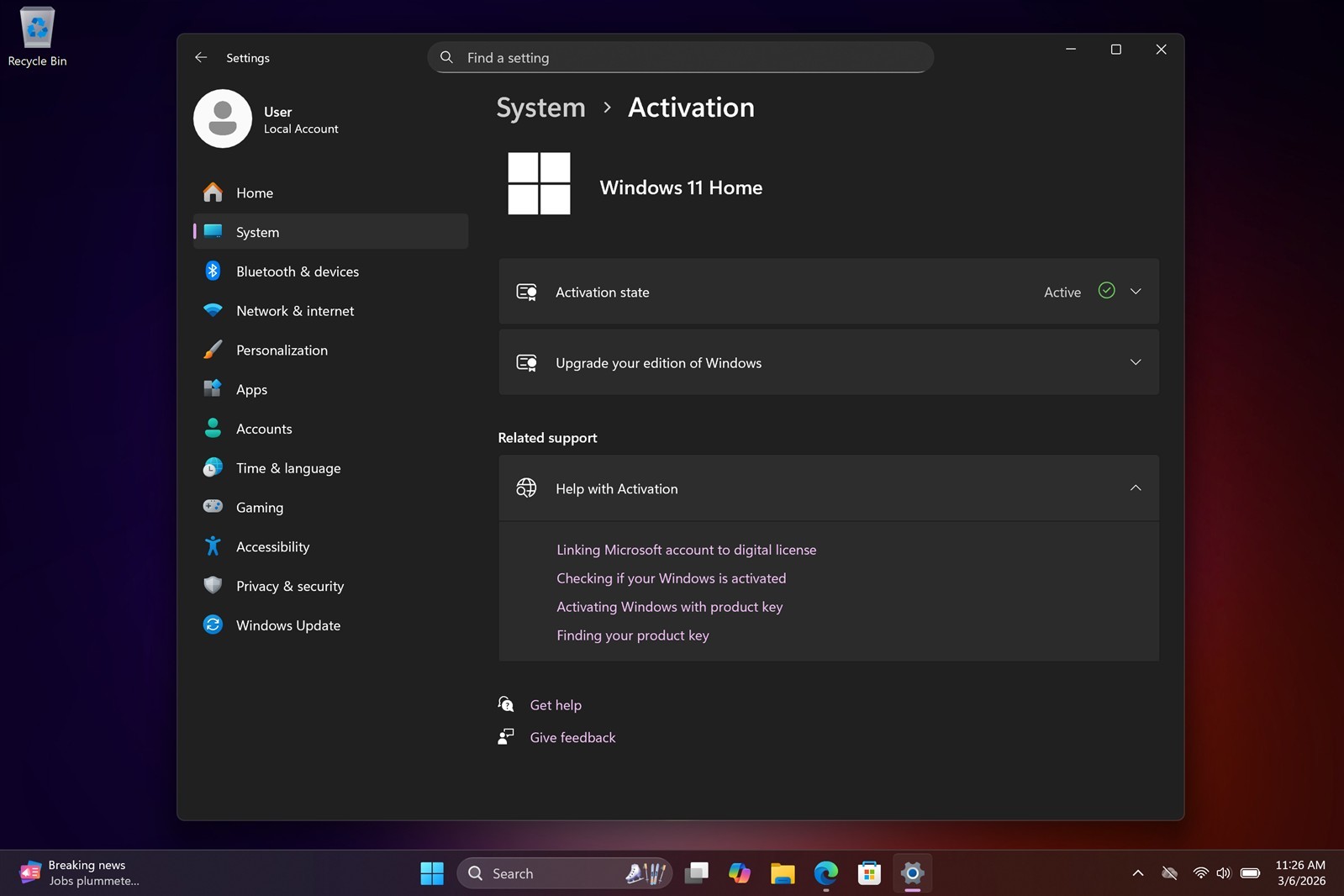Screen dimensions: 1344x896
Task: Click the volume speaker tray icon
Action: (1223, 873)
